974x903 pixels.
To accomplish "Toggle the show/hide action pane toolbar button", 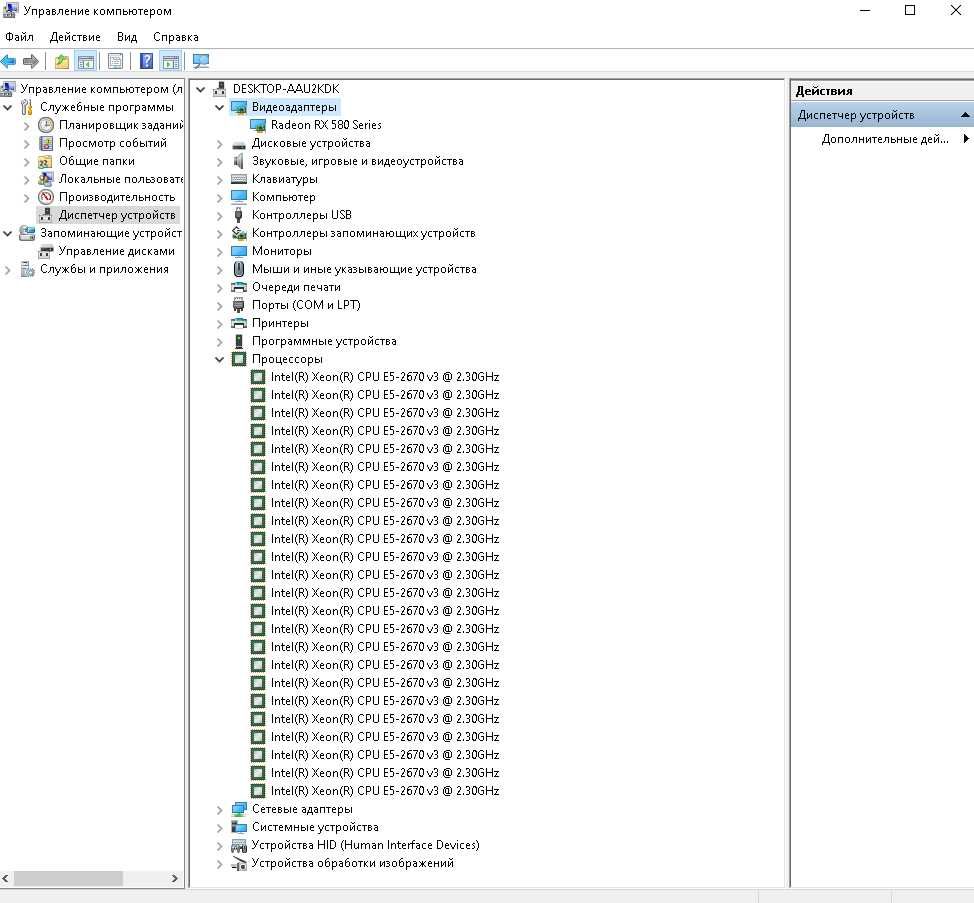I will coord(170,61).
